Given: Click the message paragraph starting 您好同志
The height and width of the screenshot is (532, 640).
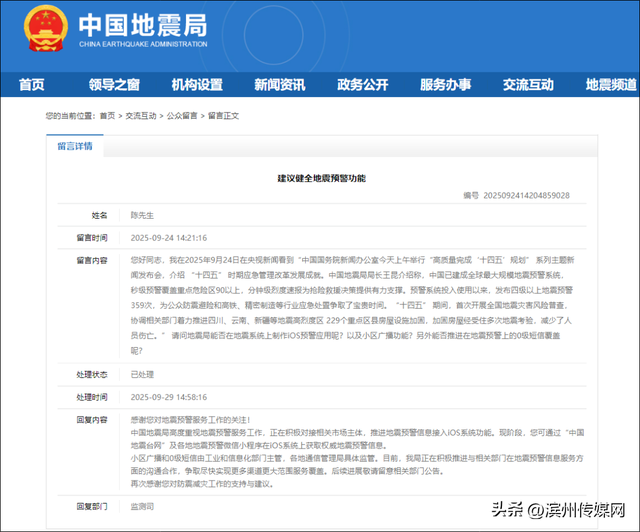Looking at the screenshot, I should (x=352, y=305).
